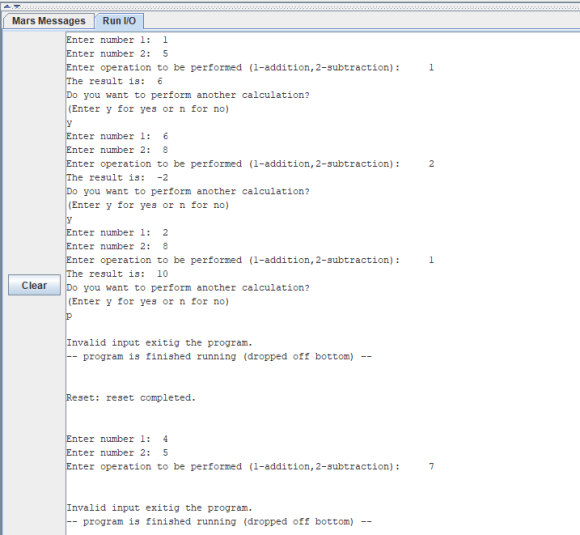Image resolution: width=580 pixels, height=535 pixels.
Task: Switch to the Mars Messages tab
Action: click(49, 21)
